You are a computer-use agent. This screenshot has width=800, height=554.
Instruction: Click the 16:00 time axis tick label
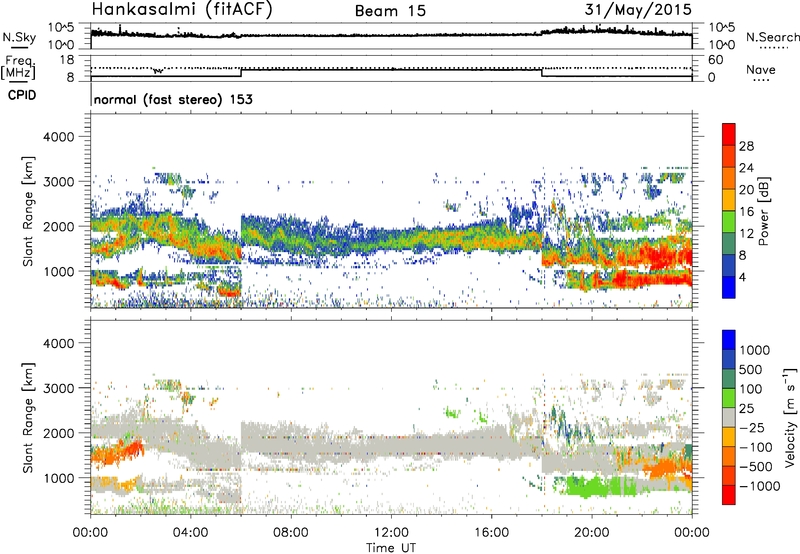coord(491,533)
